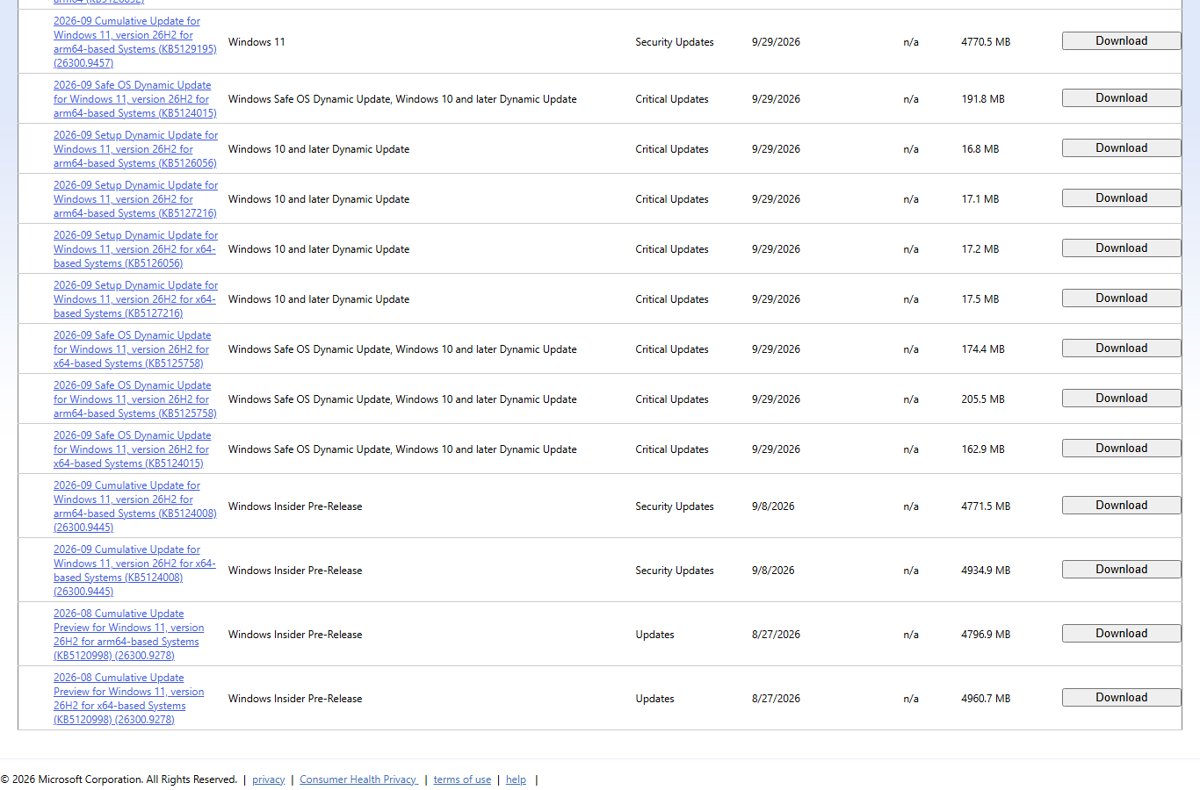Open Setup Dynamic Update arm64 KB5126056 link
The image size is (1200, 790).
click(x=135, y=149)
